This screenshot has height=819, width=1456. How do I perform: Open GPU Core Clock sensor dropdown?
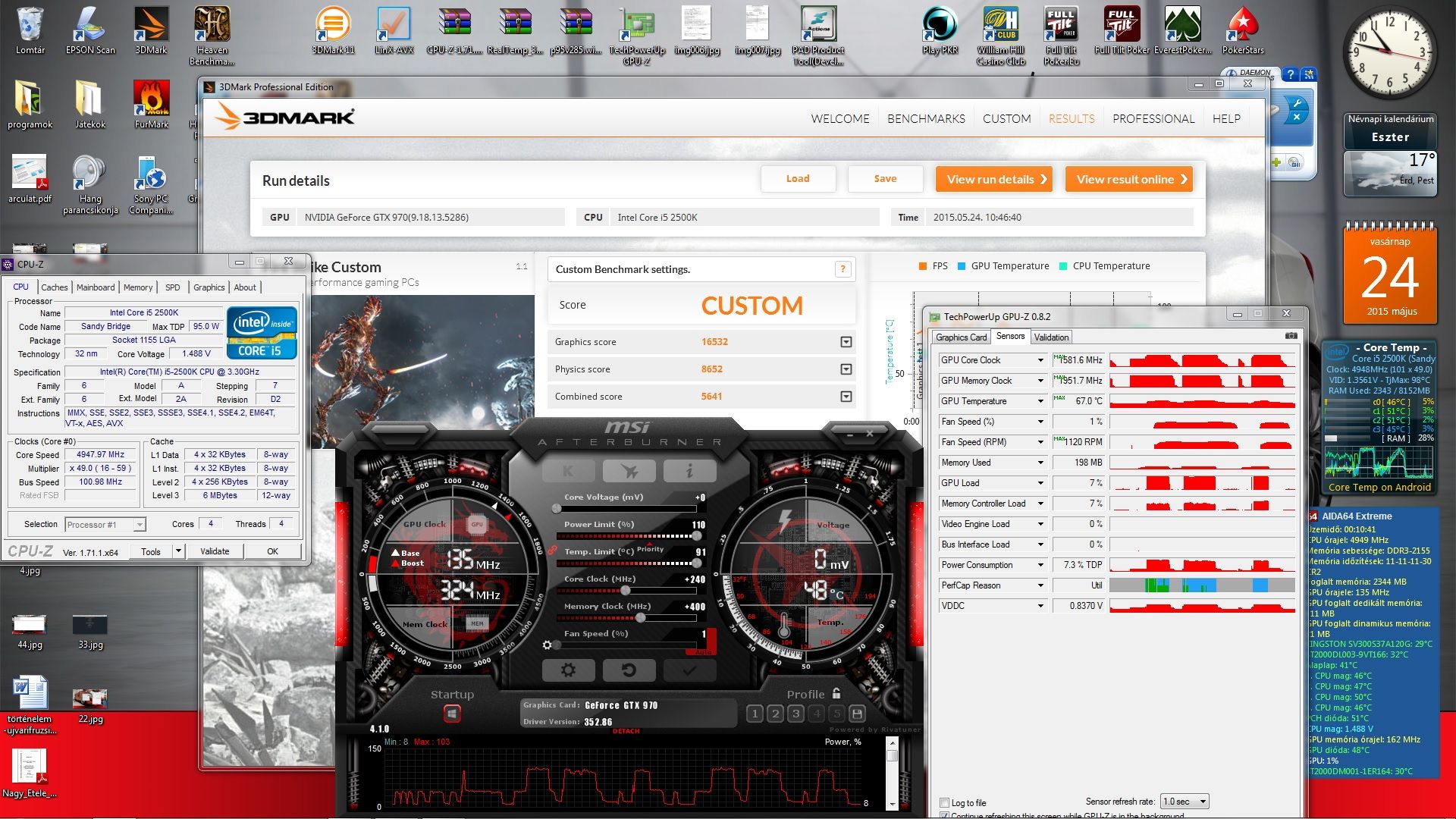(1040, 360)
